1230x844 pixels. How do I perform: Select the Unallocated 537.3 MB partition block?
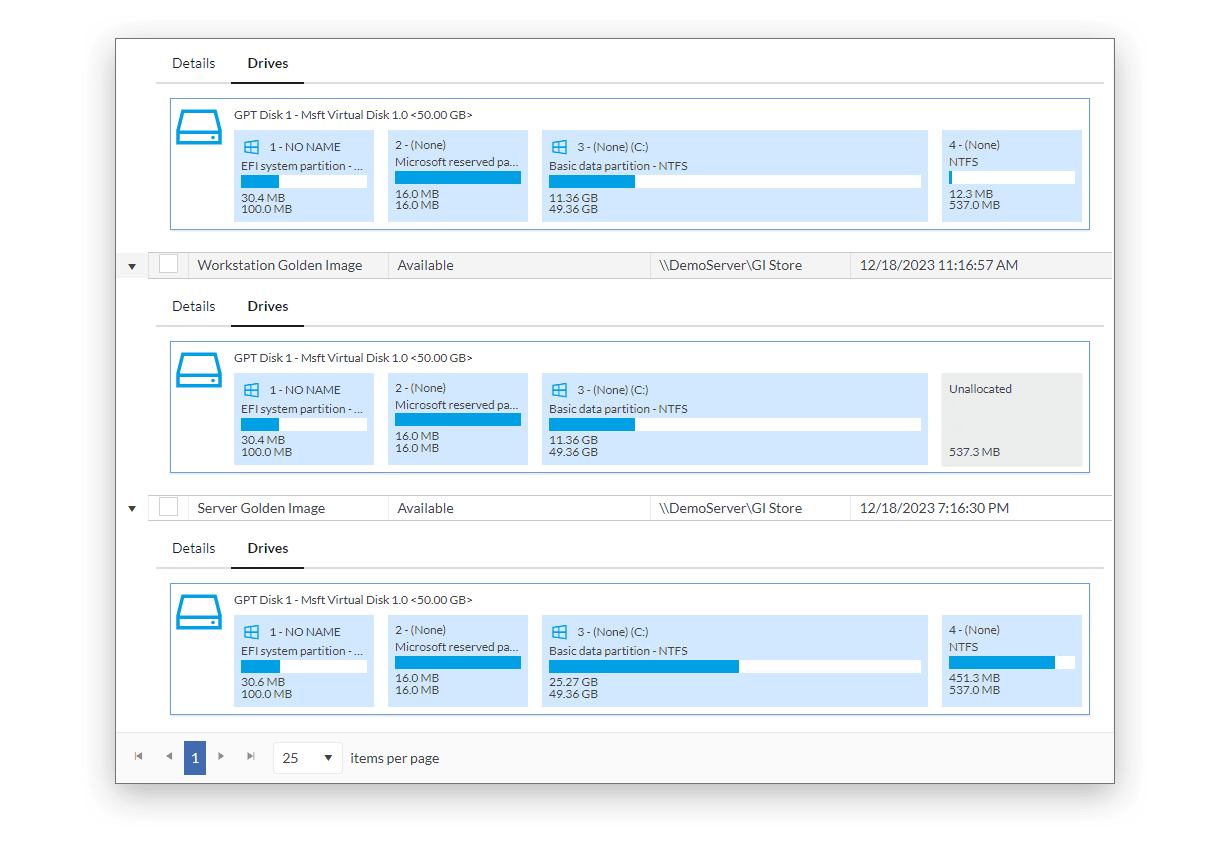(1012, 420)
